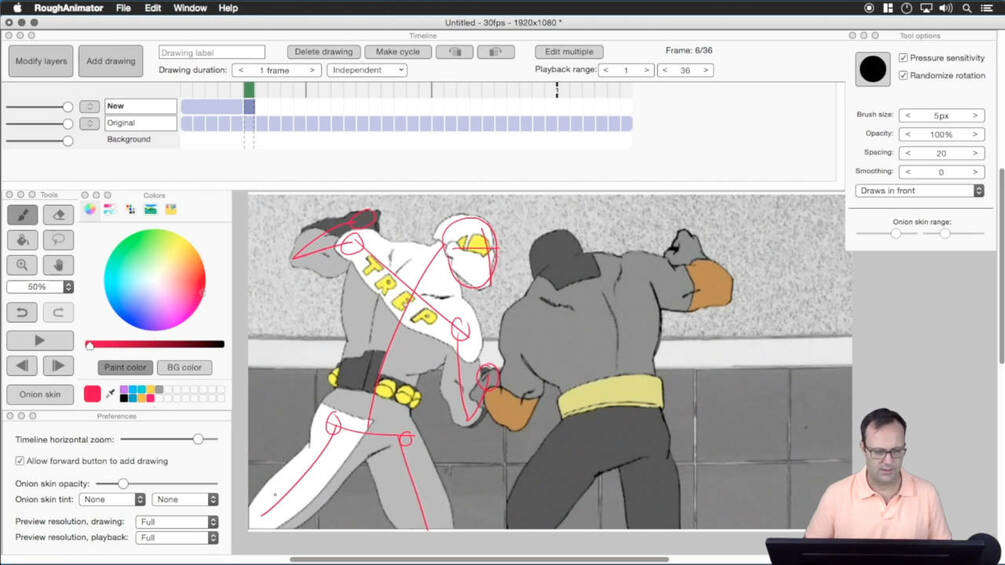This screenshot has height=565, width=1005.
Task: Switch to the color palettes tab
Action: point(130,209)
